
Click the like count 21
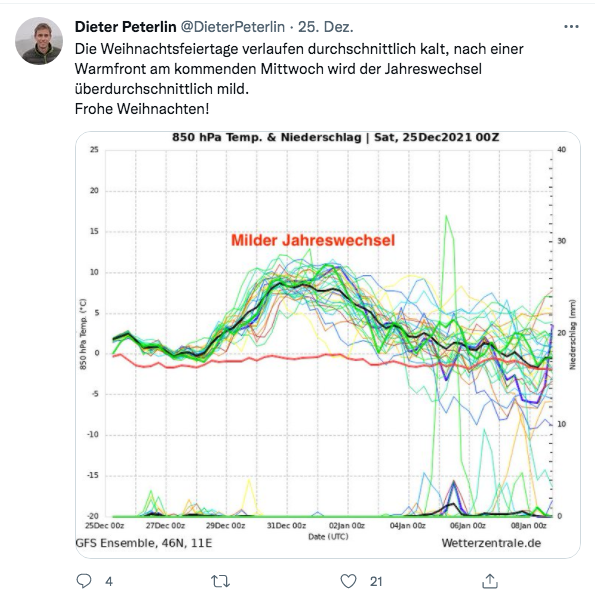tap(376, 582)
